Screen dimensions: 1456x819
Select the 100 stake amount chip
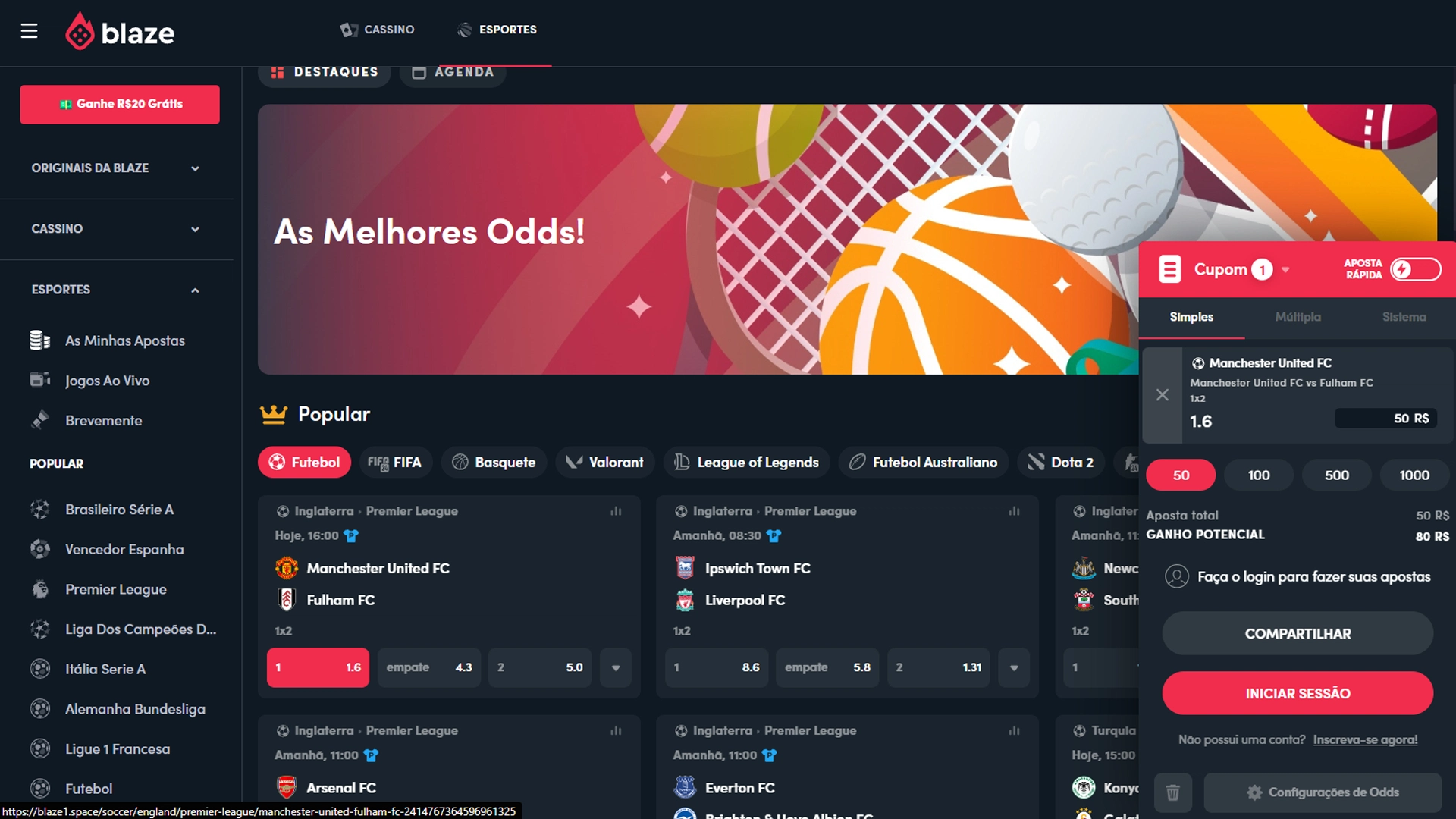[x=1259, y=475]
